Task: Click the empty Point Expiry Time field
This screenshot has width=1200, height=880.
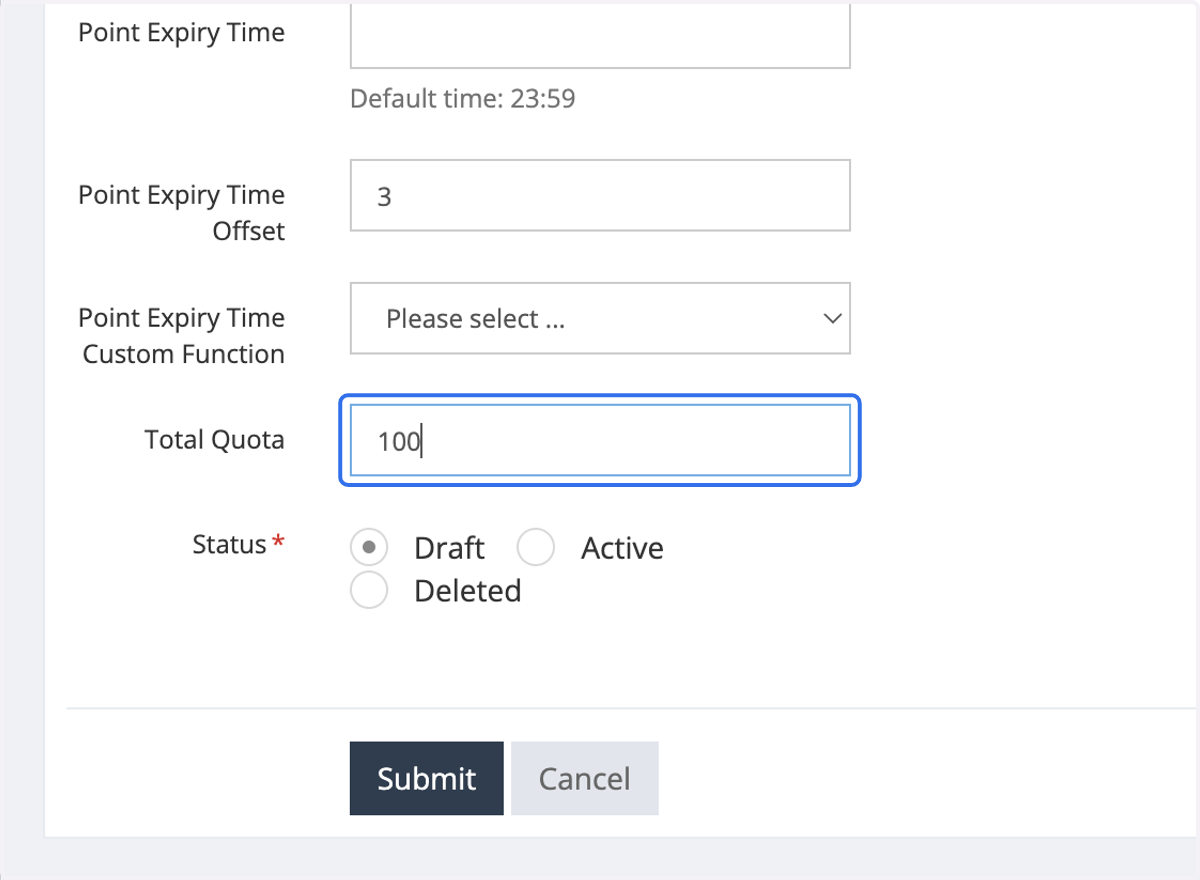Action: click(x=600, y=36)
